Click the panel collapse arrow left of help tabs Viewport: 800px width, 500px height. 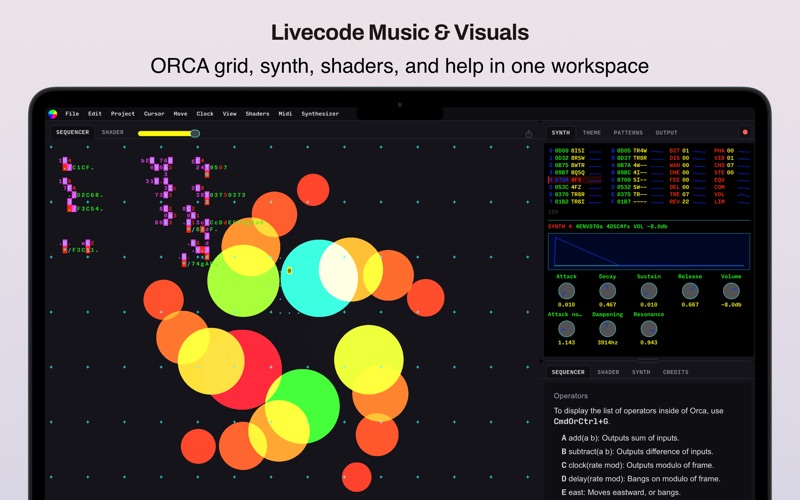(x=541, y=361)
